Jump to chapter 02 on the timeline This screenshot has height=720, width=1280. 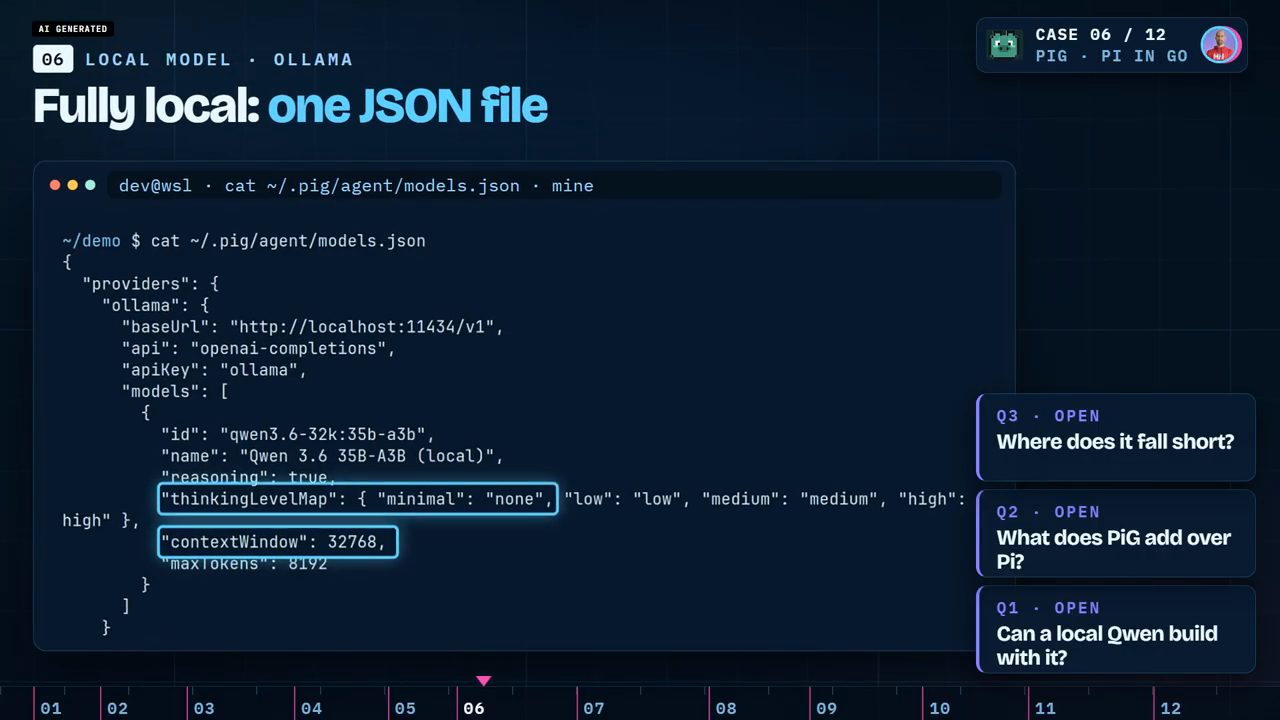click(117, 708)
